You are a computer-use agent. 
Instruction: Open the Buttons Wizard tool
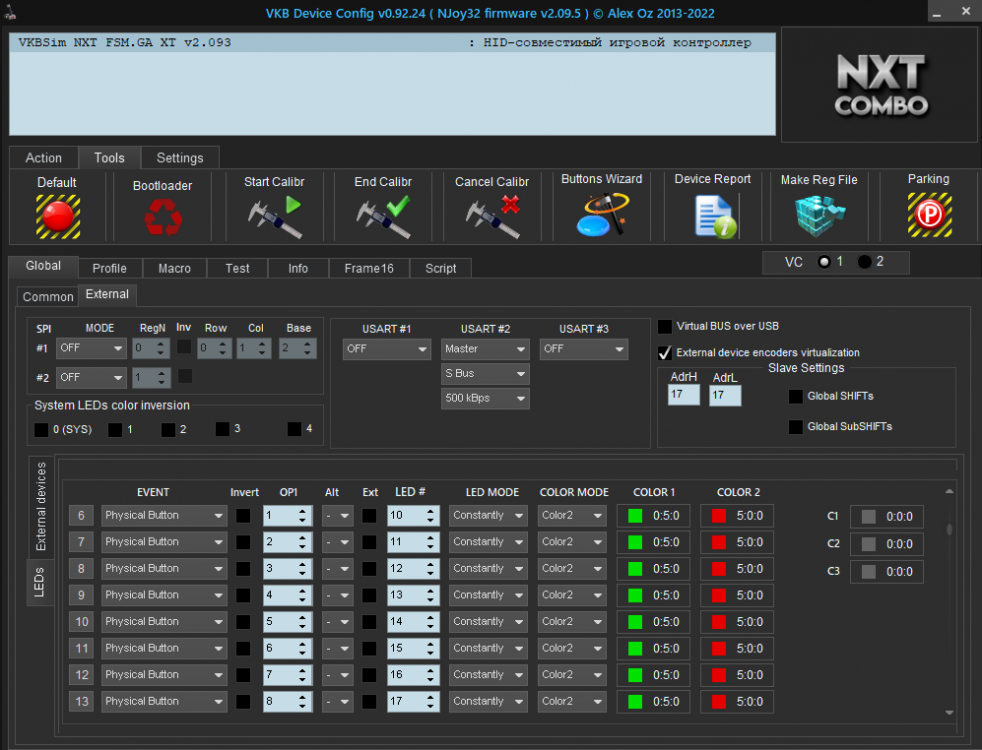[602, 215]
